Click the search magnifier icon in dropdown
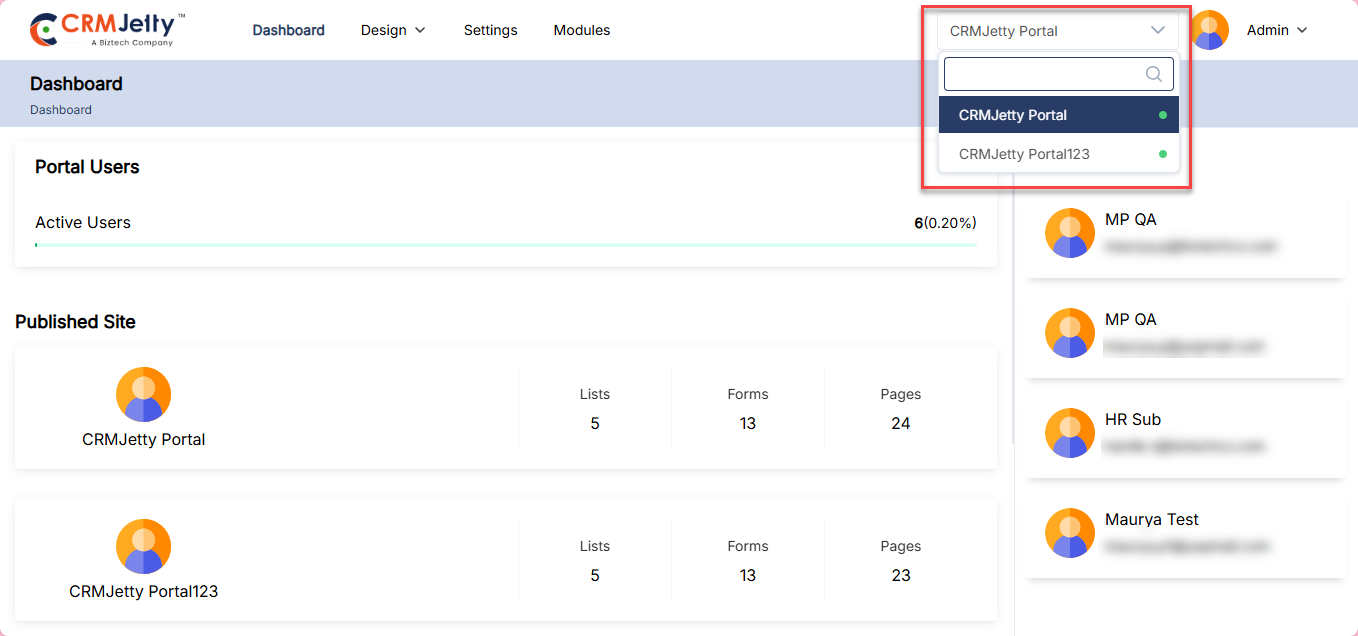Screen dimensions: 1358x636 pyautogui.click(x=1153, y=74)
